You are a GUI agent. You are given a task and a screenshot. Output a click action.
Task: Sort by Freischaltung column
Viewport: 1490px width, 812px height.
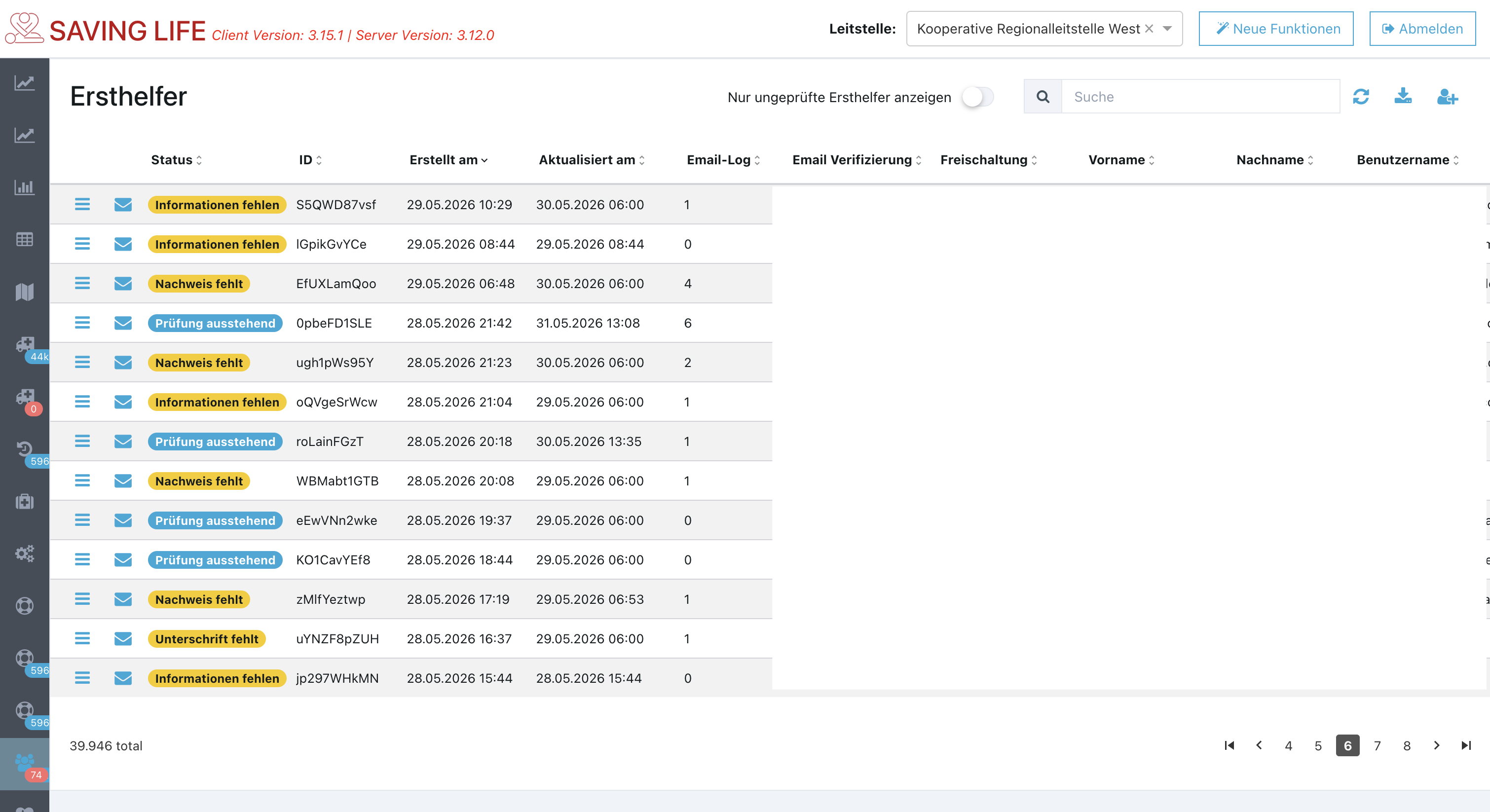tap(989, 160)
